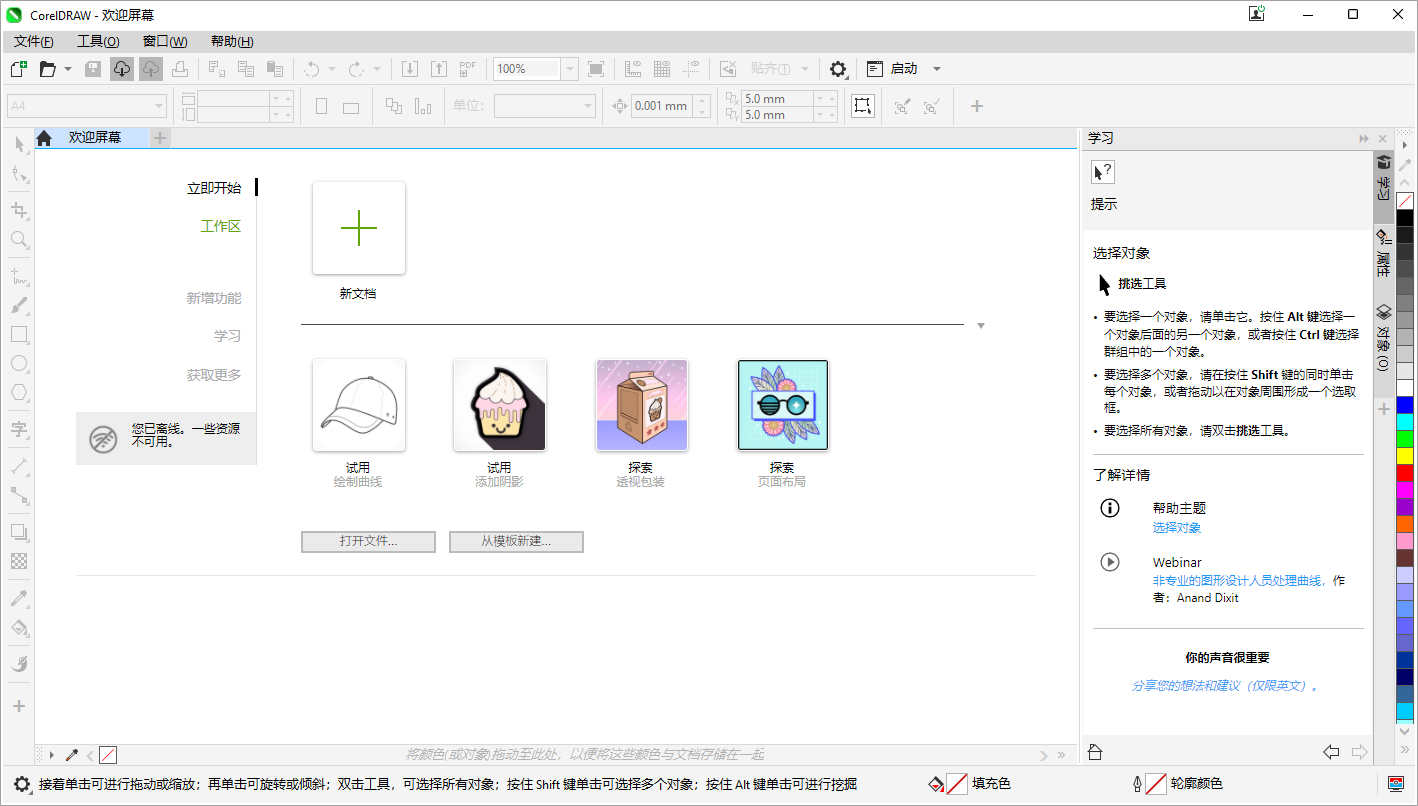
Task: Pick the red swatch in color palette
Action: click(x=1405, y=471)
